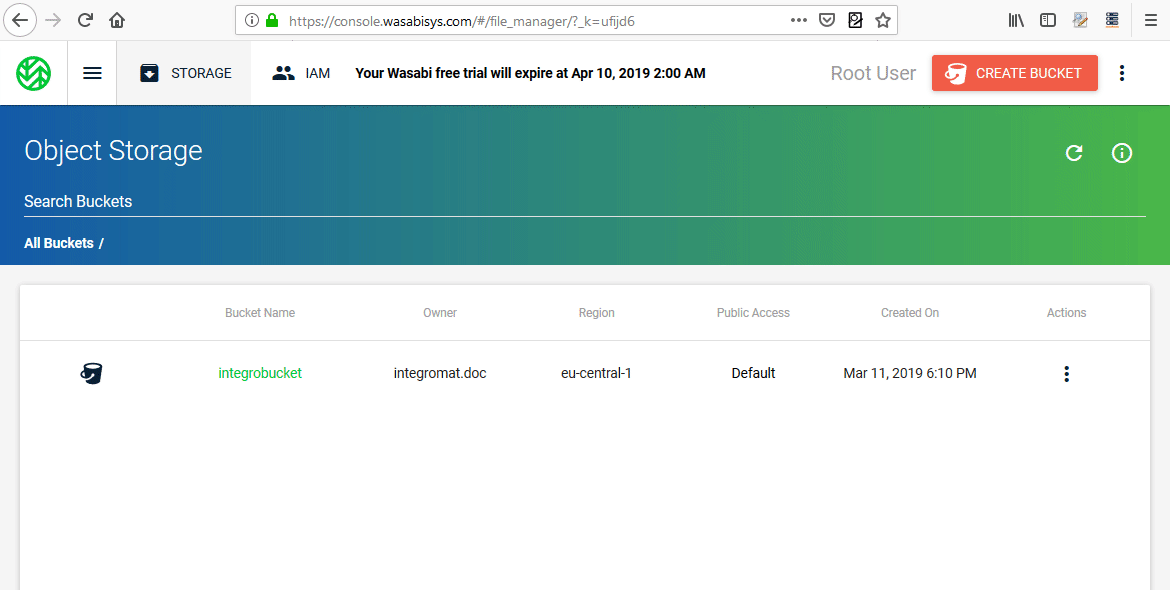Open the IAM tab
This screenshot has width=1170, height=590.
click(301, 73)
